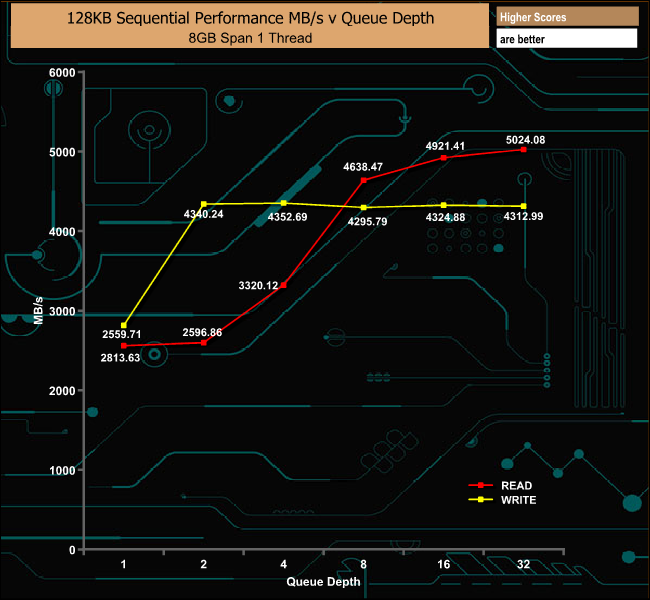Click the data label 4921.41
The width and height of the screenshot is (650, 600).
pyautogui.click(x=445, y=146)
